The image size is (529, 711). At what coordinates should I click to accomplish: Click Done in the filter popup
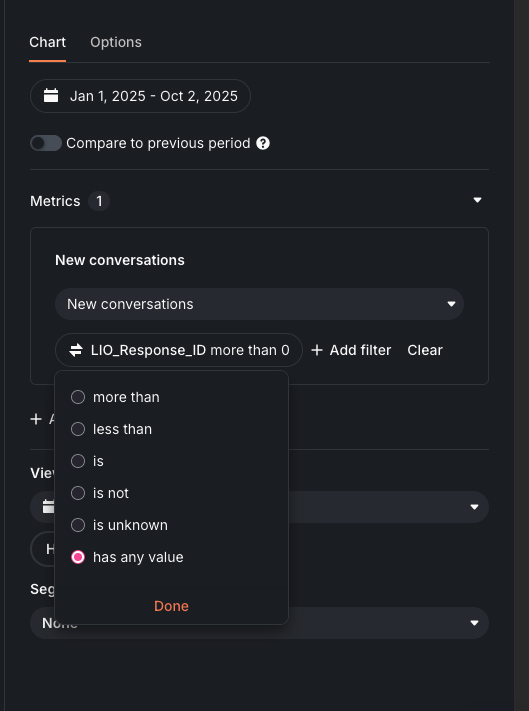point(171,606)
